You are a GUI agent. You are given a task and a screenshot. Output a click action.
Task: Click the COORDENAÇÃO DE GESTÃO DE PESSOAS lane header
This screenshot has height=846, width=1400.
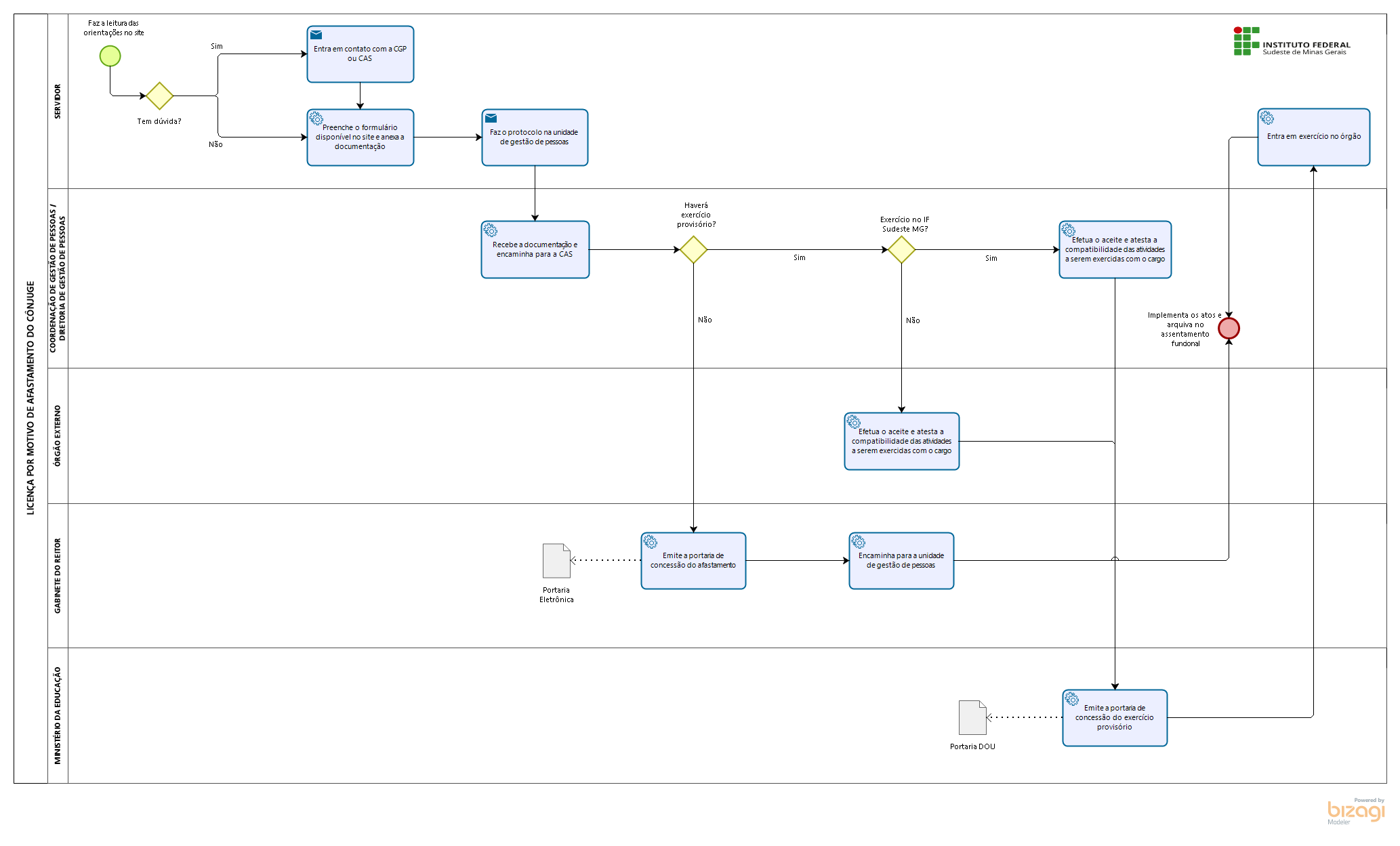pos(58,278)
